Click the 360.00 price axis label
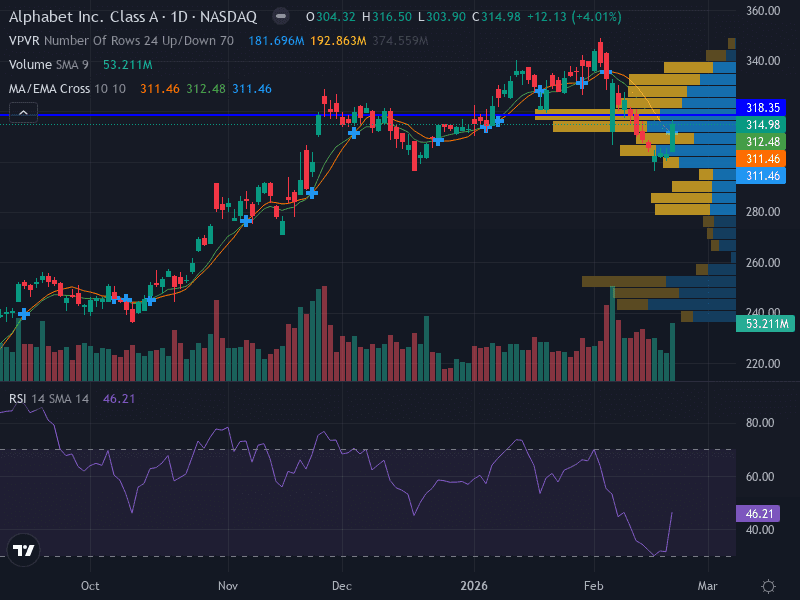The image size is (800, 600). click(763, 11)
